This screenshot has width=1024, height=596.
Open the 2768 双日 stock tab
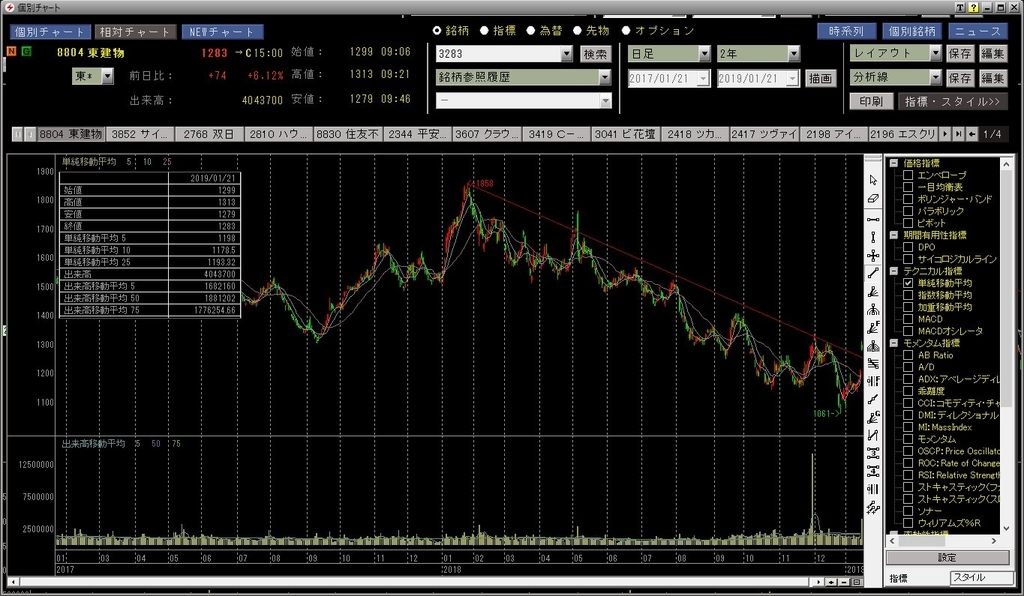(208, 134)
